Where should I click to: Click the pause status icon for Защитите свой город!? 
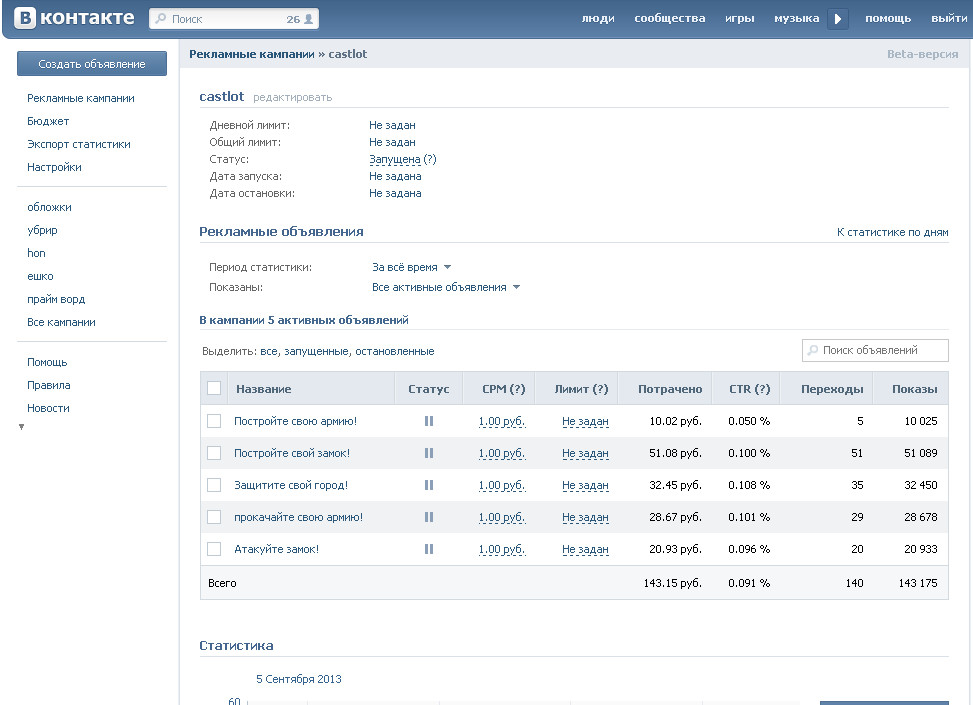coord(429,485)
